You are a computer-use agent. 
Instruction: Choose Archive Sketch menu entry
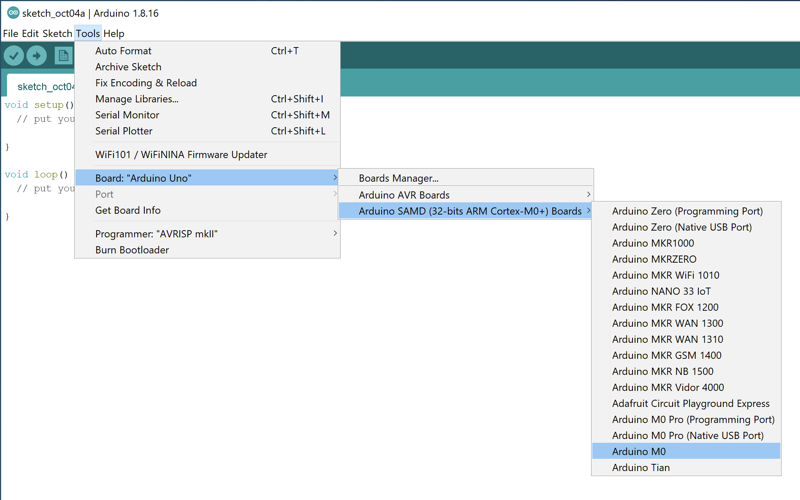(x=207, y=67)
